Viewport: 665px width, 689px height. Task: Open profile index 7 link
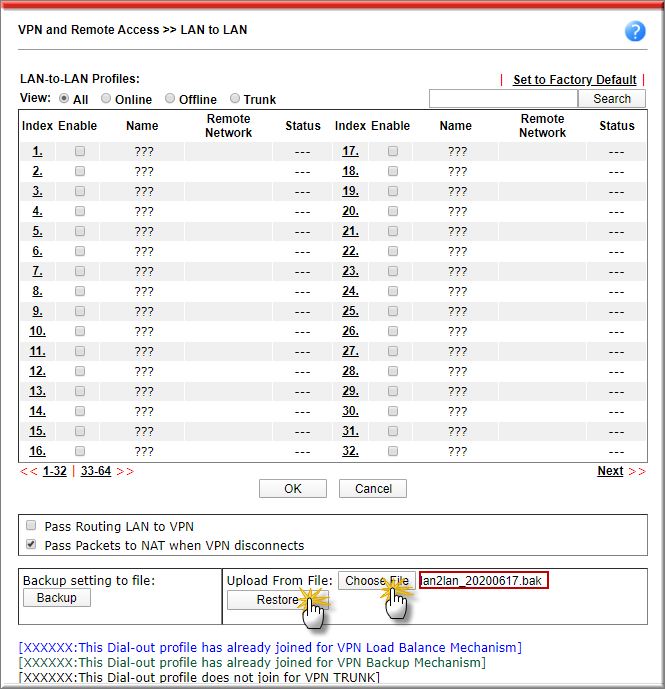[x=37, y=272]
